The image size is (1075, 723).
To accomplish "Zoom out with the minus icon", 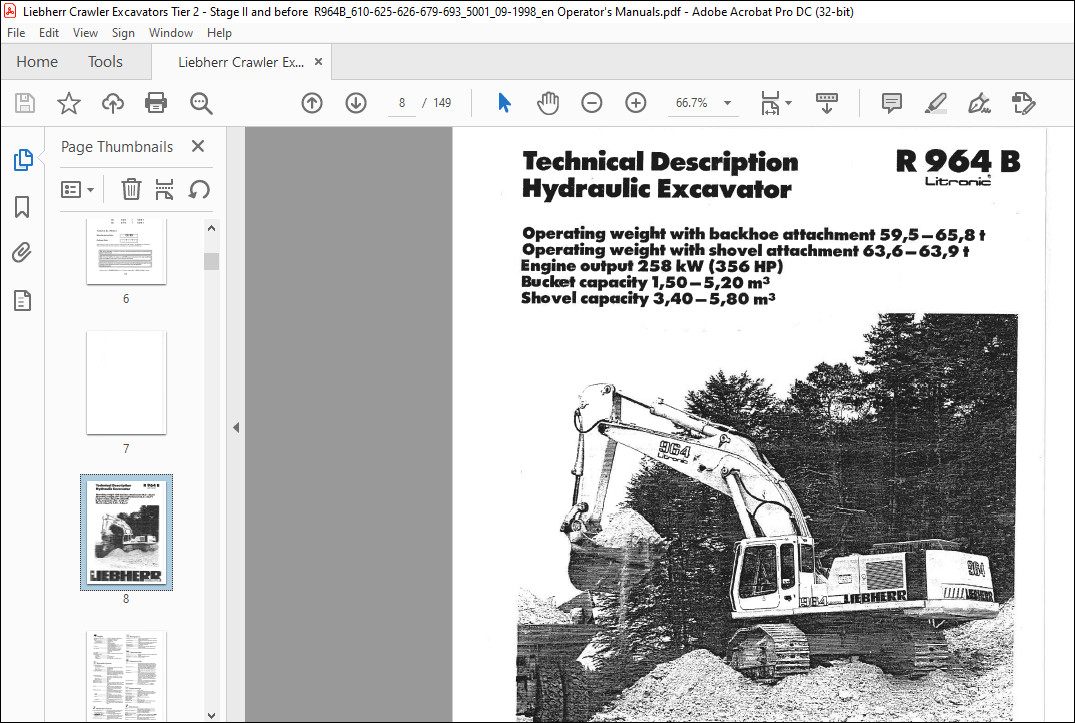I will 592,103.
